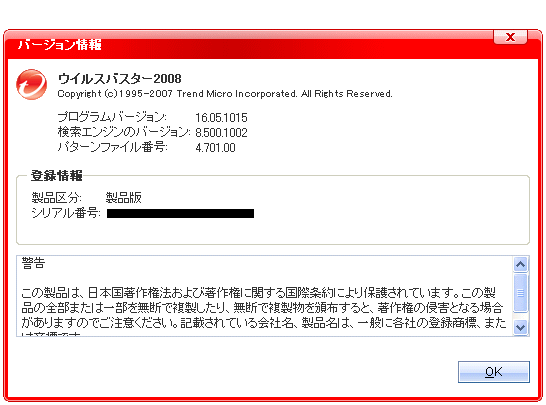Click the scroll up arrow in warning box
Screen dimensions: 546x405
coord(520,264)
